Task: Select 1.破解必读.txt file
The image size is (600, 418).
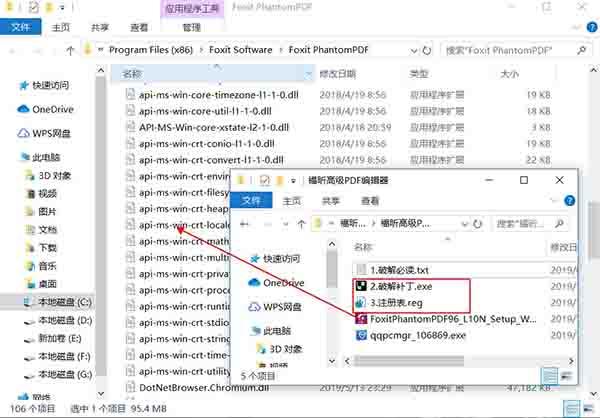Action: [399, 270]
